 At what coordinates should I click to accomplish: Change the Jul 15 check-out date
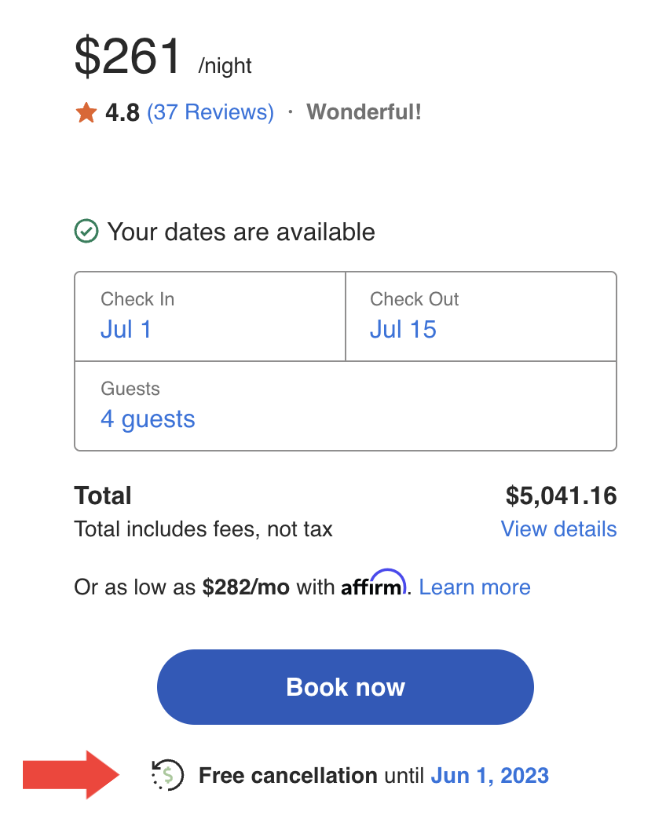pyautogui.click(x=403, y=329)
